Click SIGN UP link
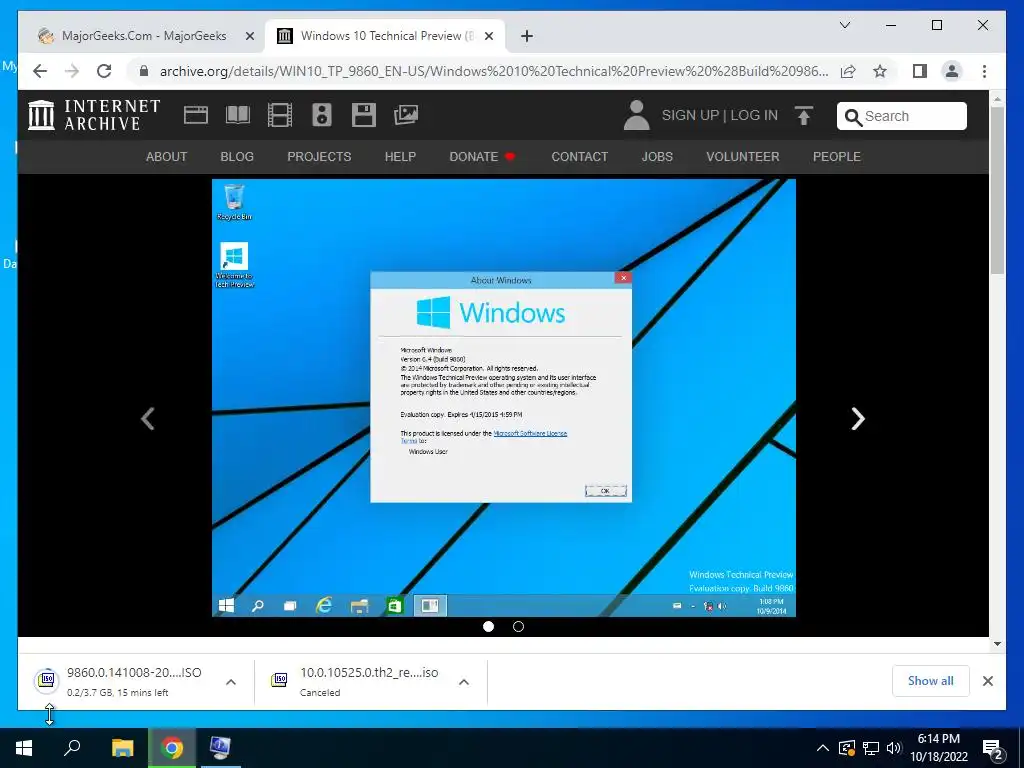The width and height of the screenshot is (1024, 768). (690, 116)
